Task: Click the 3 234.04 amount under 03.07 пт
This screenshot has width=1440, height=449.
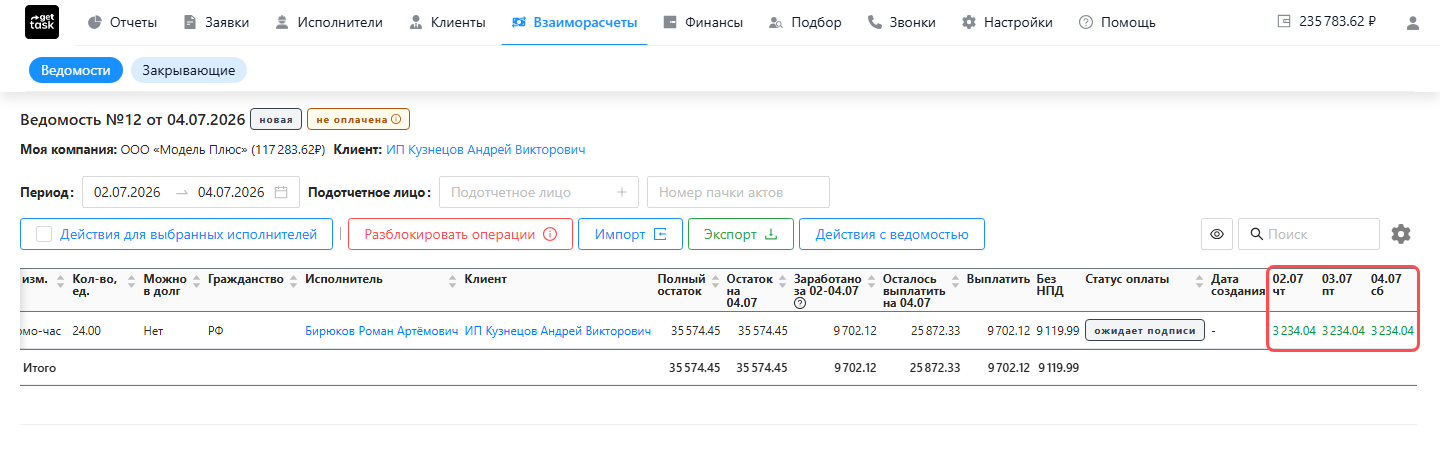Action: pyautogui.click(x=1343, y=331)
